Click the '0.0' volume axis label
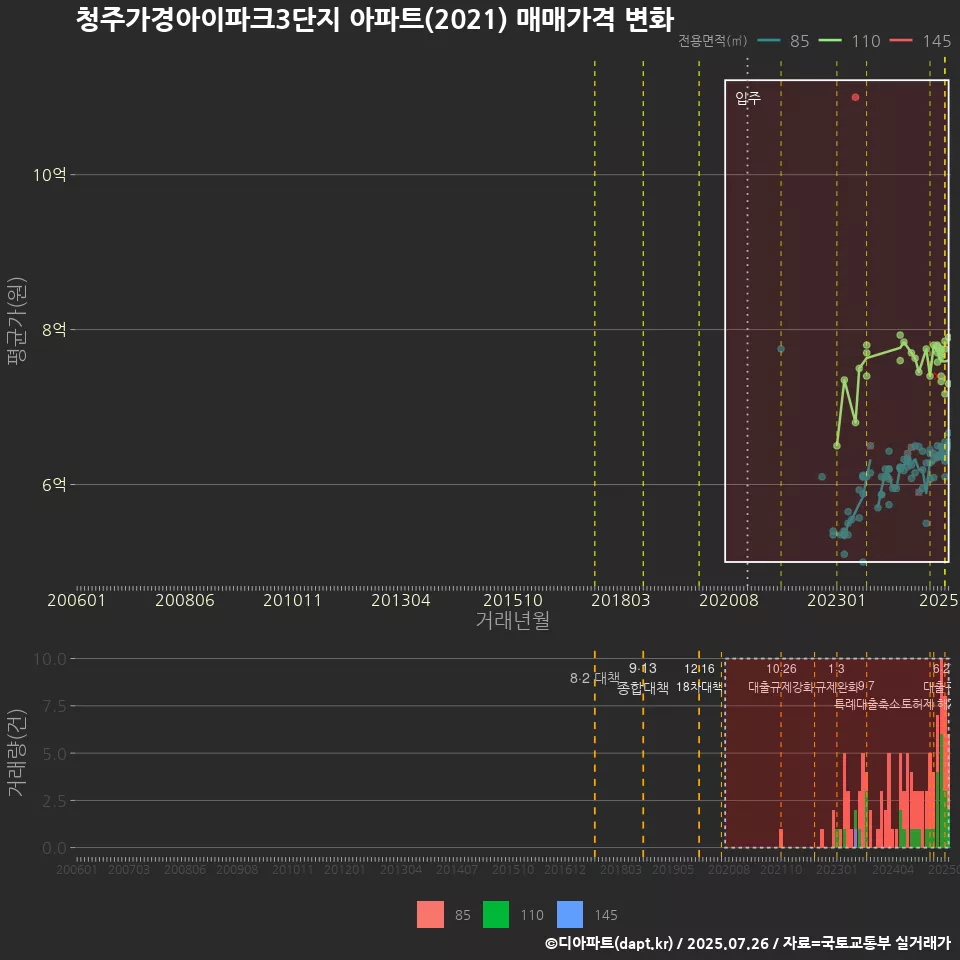Viewport: 960px width, 960px height. click(54, 848)
